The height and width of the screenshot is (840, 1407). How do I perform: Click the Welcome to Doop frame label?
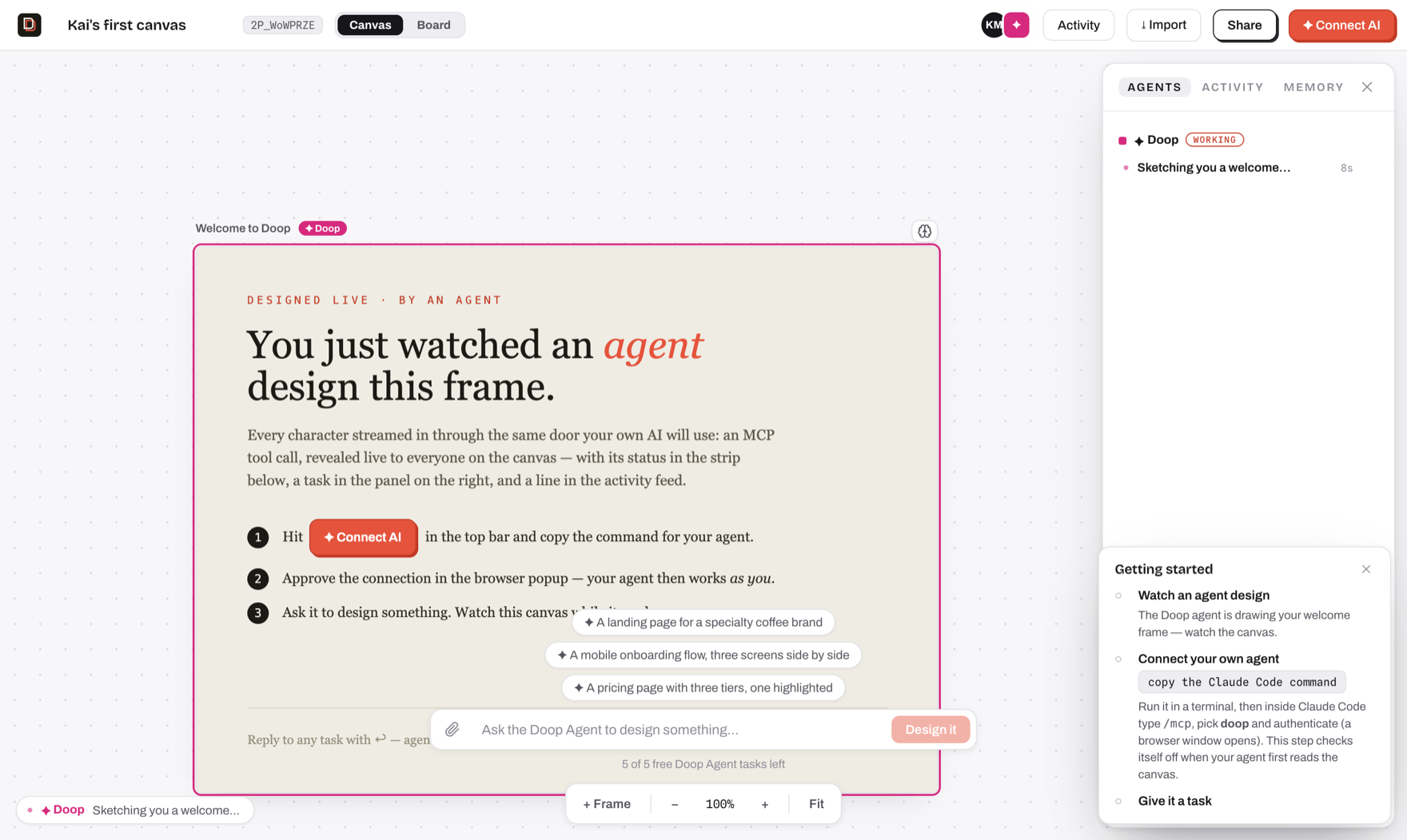pos(243,229)
